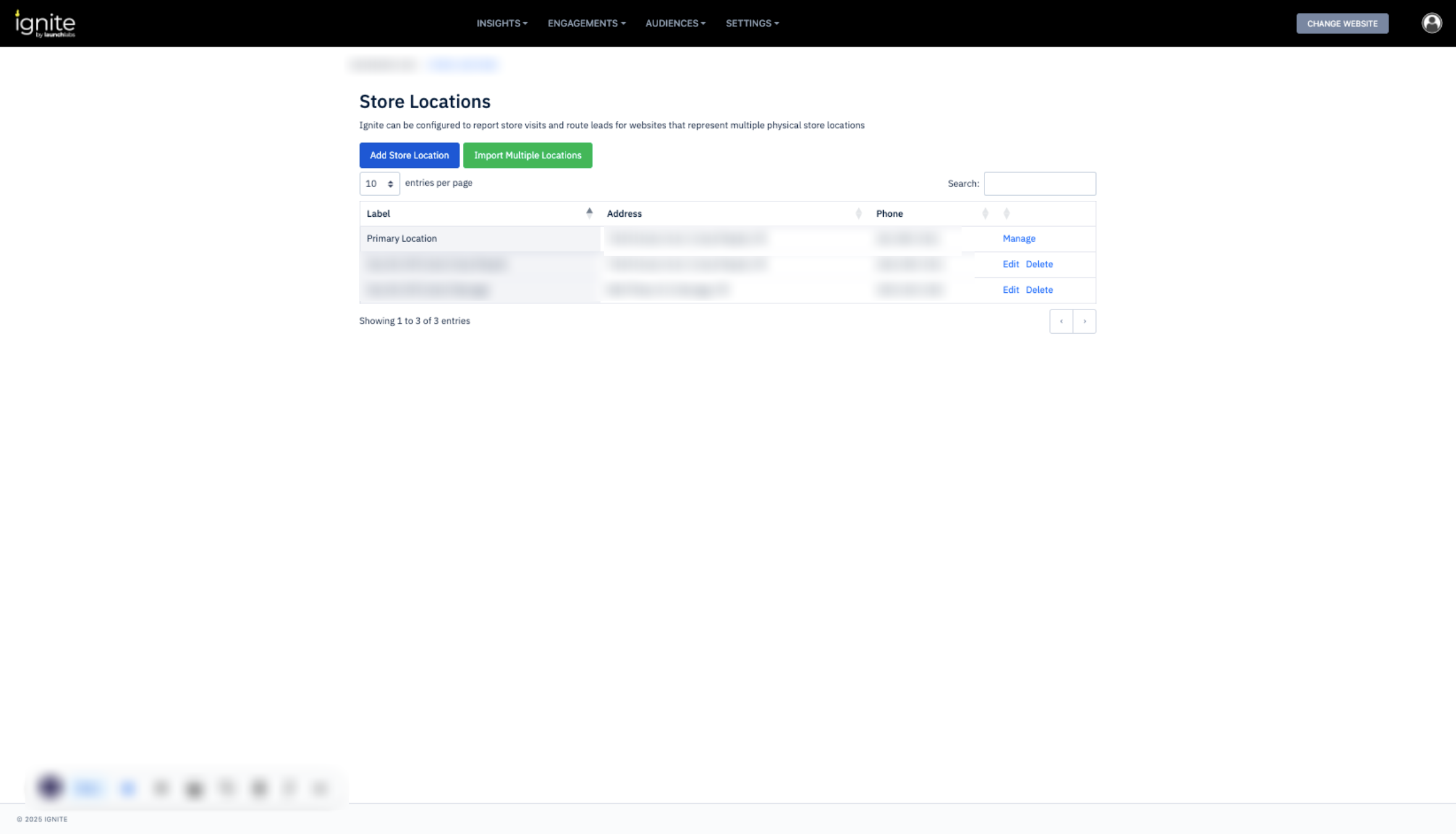Screen dimensions: 1456x834
Task: Sort table by Address column arrow
Action: coord(858,214)
